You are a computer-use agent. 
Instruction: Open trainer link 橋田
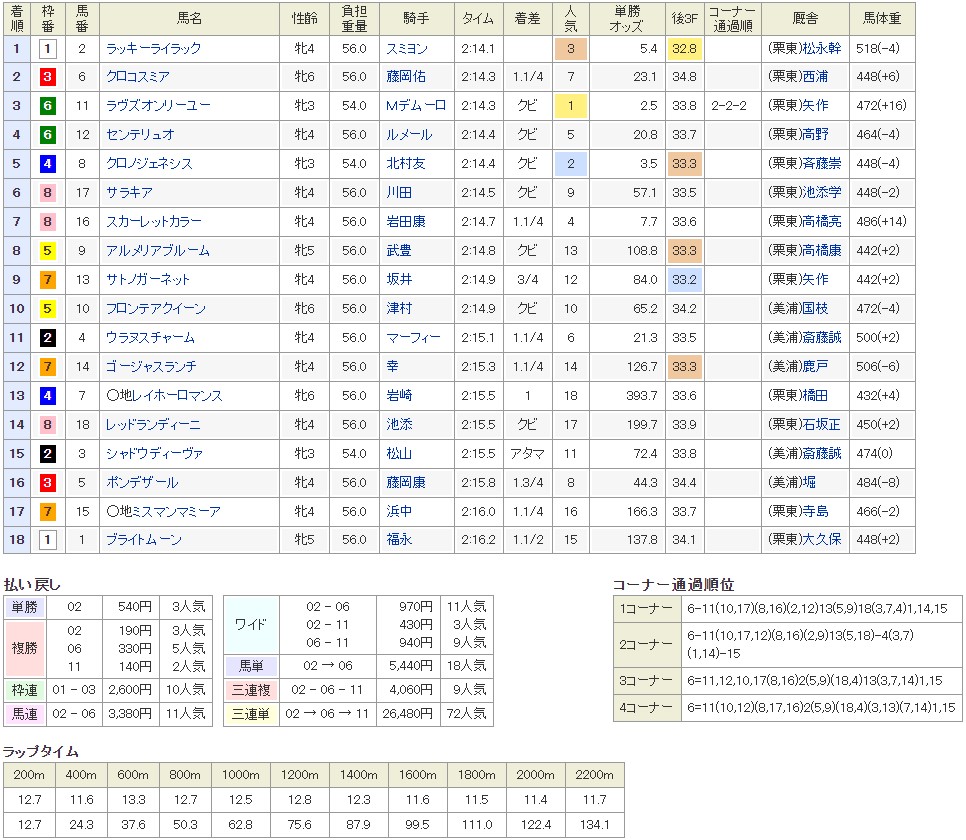click(x=815, y=396)
